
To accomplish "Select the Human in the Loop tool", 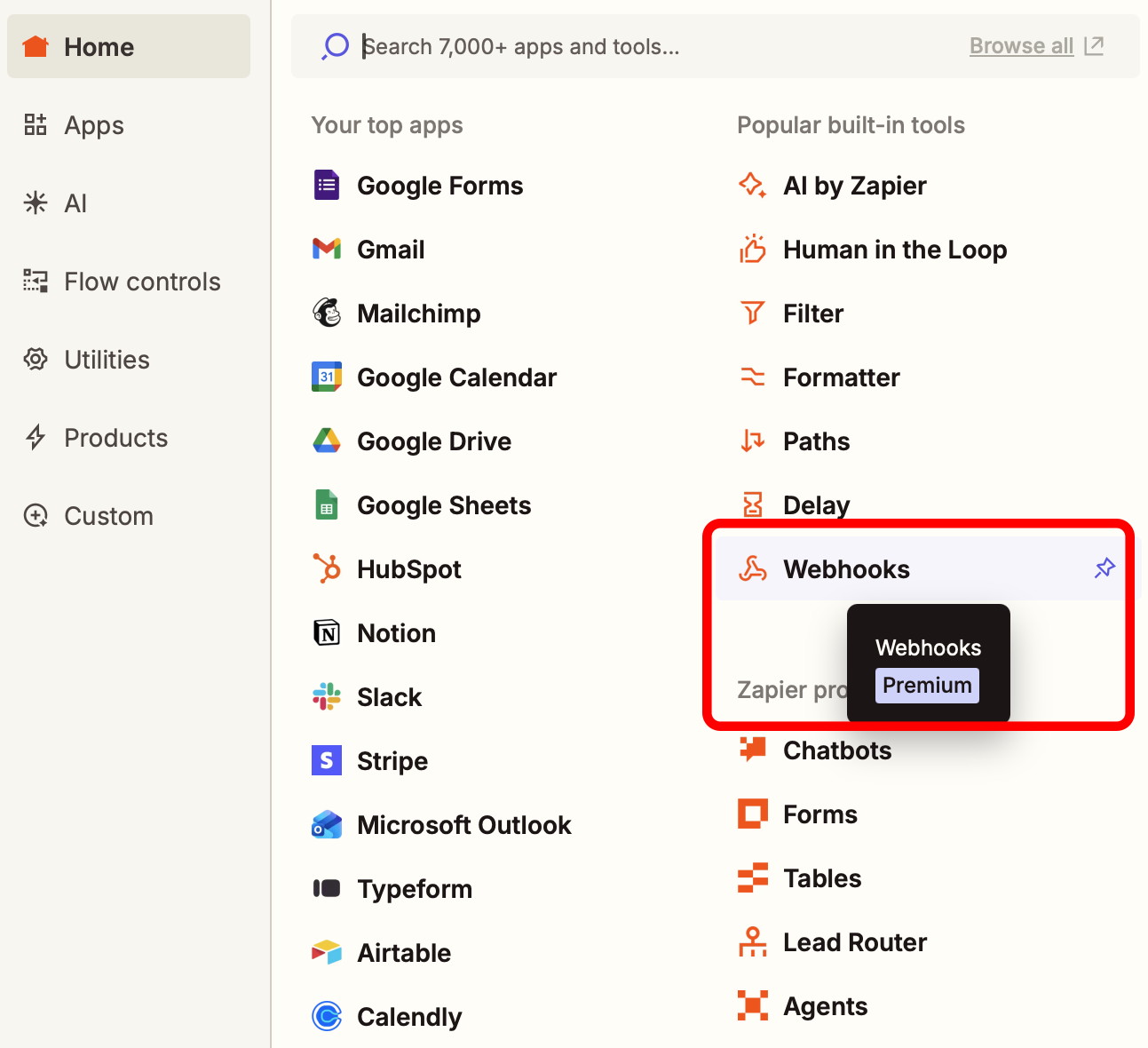I will 895,249.
